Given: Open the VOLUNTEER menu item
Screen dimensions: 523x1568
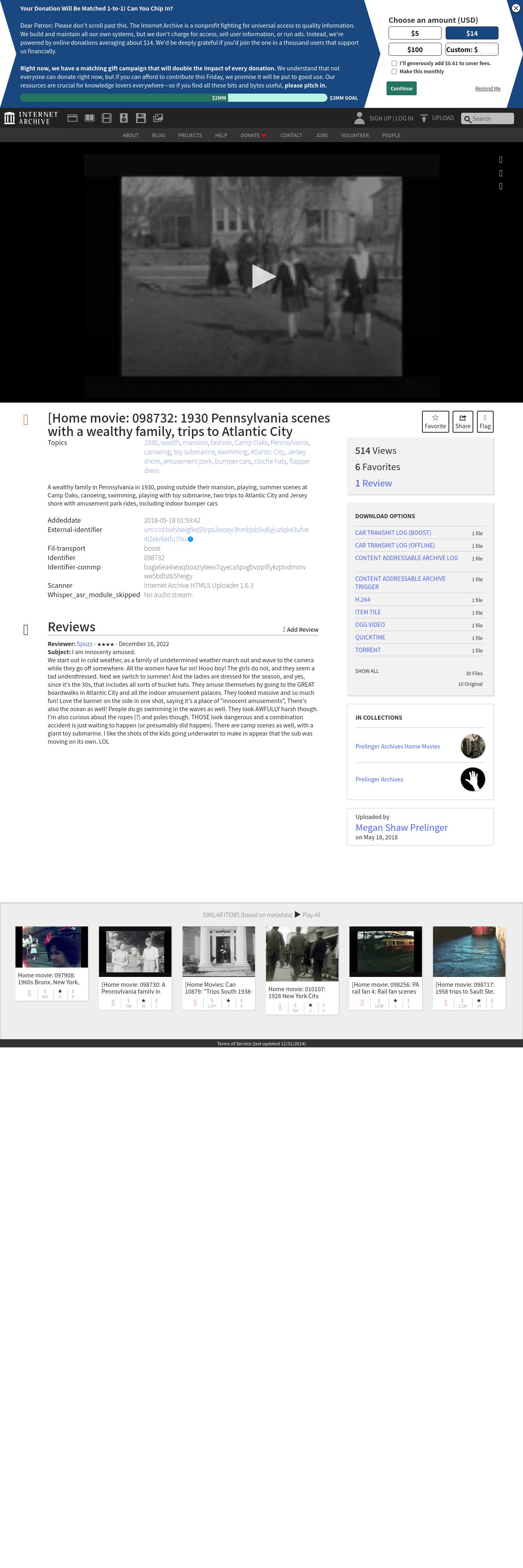Looking at the screenshot, I should 355,135.
